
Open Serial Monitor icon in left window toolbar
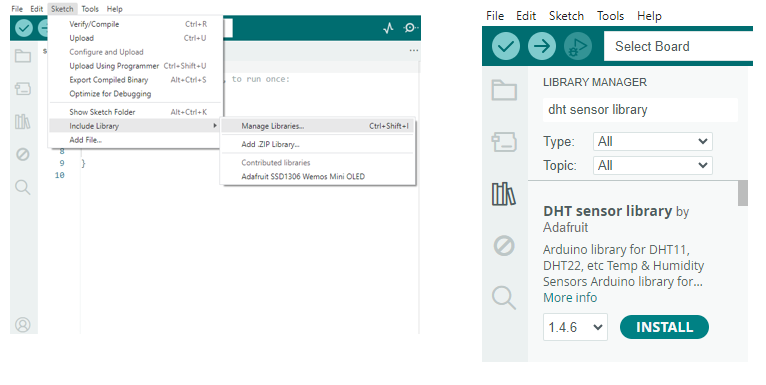click(x=410, y=28)
